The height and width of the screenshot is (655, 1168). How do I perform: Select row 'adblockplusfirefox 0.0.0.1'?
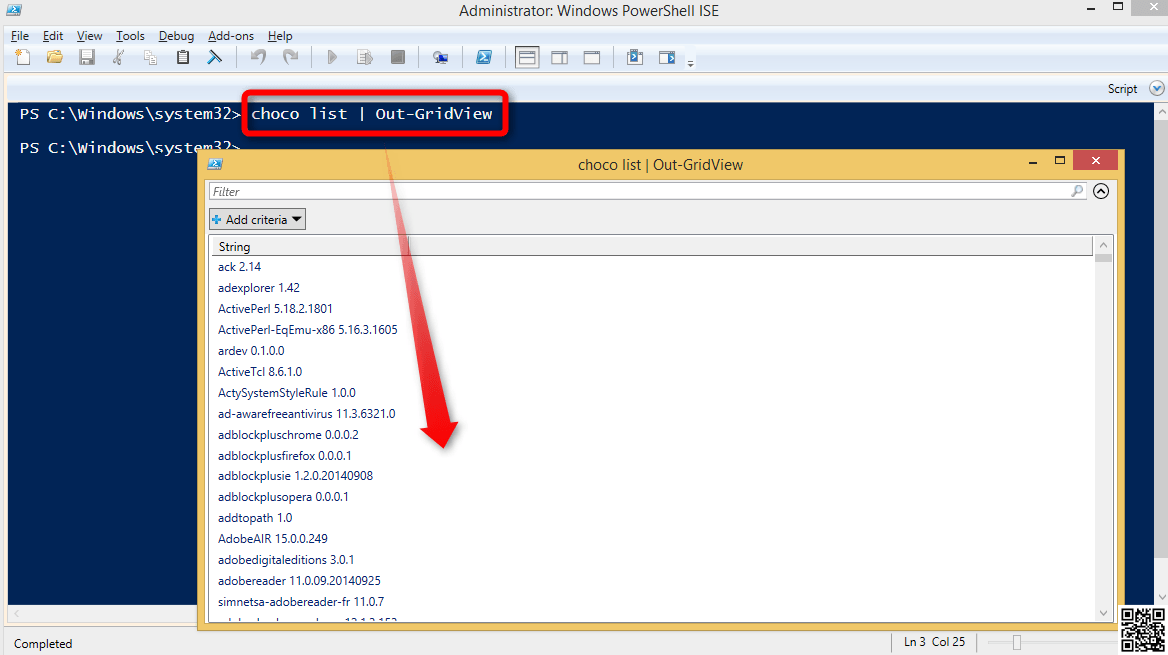(652, 455)
